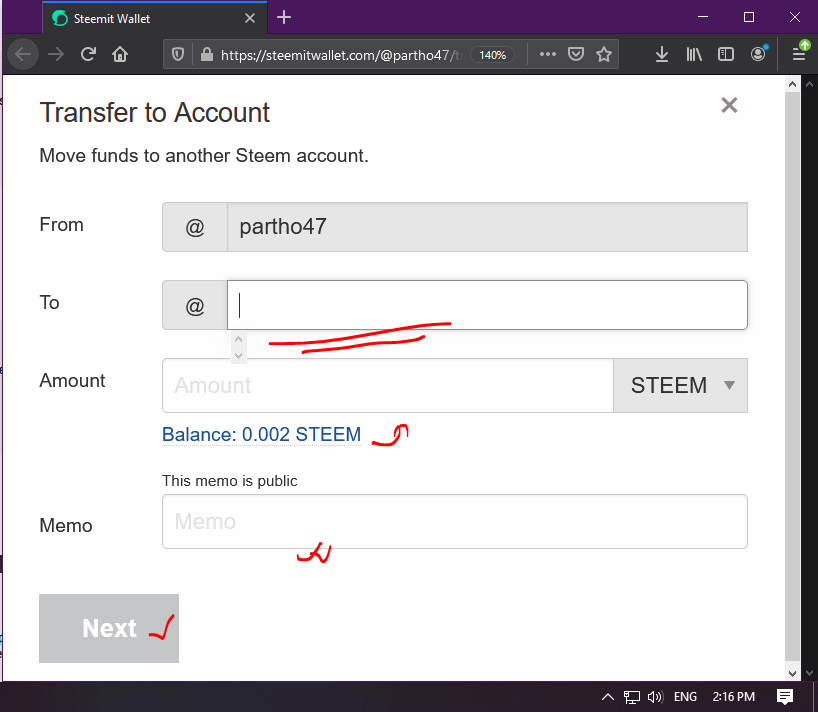Click the 'Transfer to Account' heading
This screenshot has height=712, width=818.
(x=154, y=112)
